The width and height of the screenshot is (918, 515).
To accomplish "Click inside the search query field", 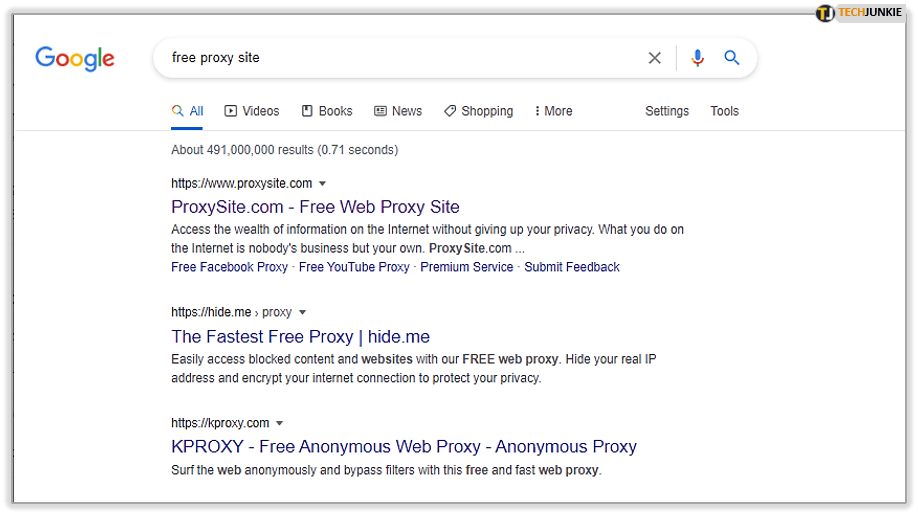I will pos(400,58).
